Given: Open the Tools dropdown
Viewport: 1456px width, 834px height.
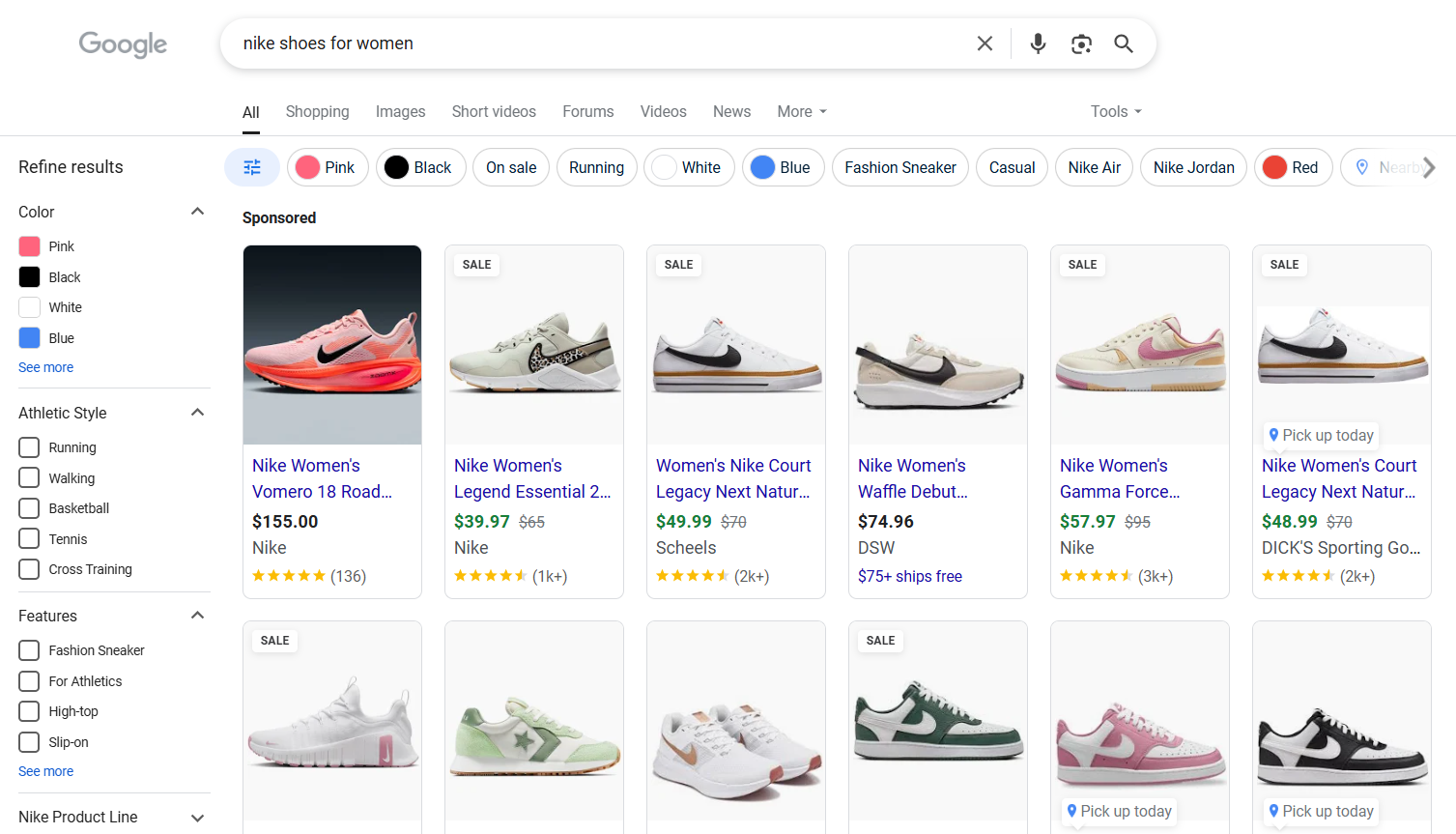Looking at the screenshot, I should tap(1116, 111).
